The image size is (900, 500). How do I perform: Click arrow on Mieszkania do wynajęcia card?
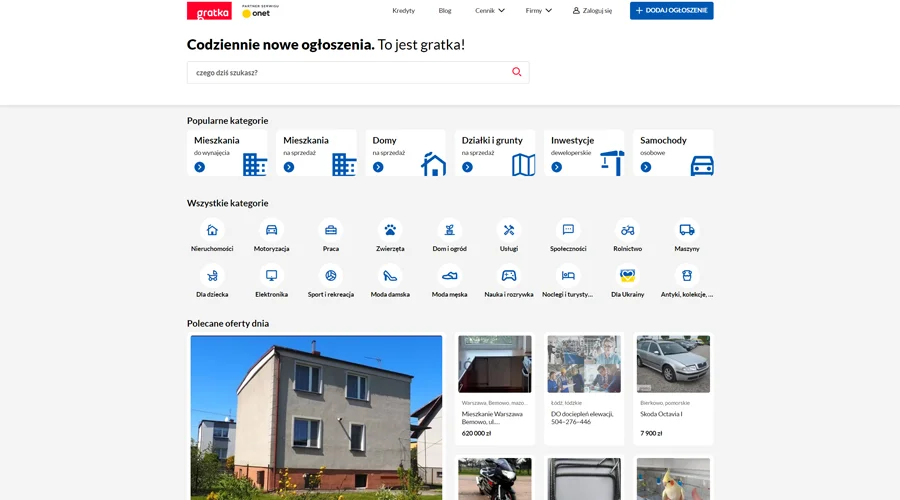(x=200, y=167)
